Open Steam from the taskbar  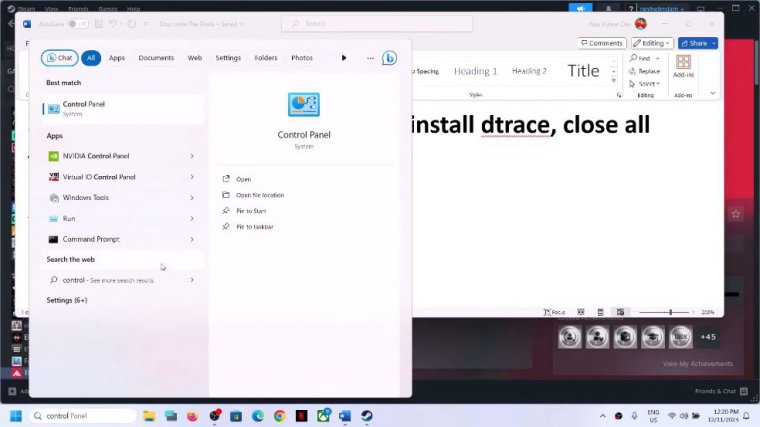coord(367,416)
